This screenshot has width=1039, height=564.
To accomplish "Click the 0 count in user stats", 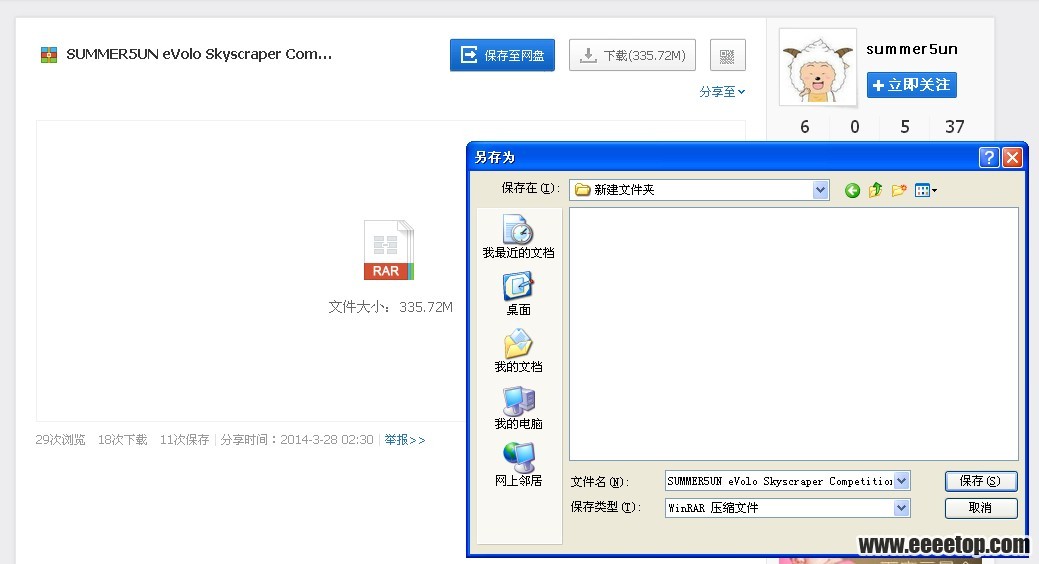I will (x=855, y=127).
